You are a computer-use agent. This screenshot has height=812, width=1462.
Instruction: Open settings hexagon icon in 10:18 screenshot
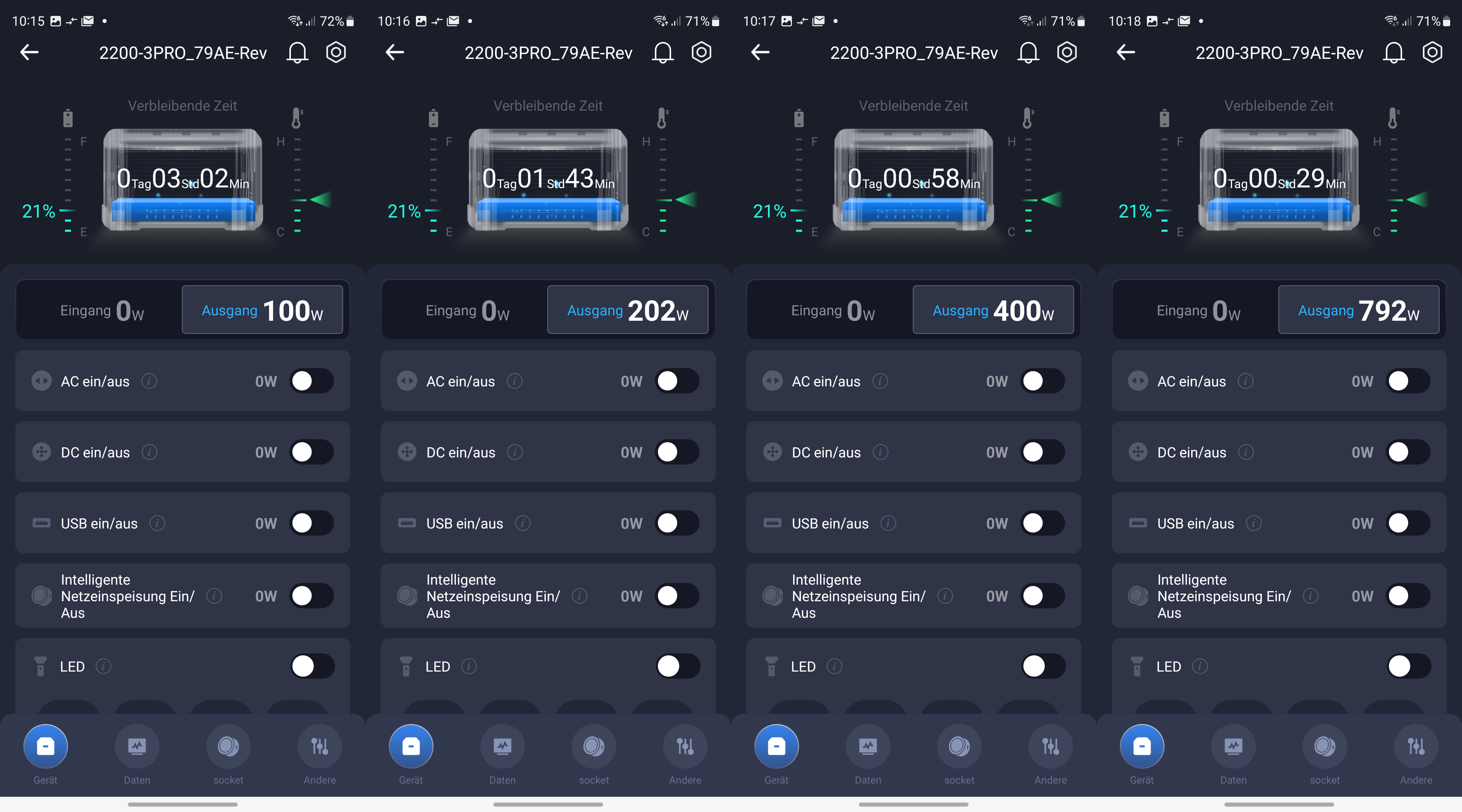[1432, 53]
